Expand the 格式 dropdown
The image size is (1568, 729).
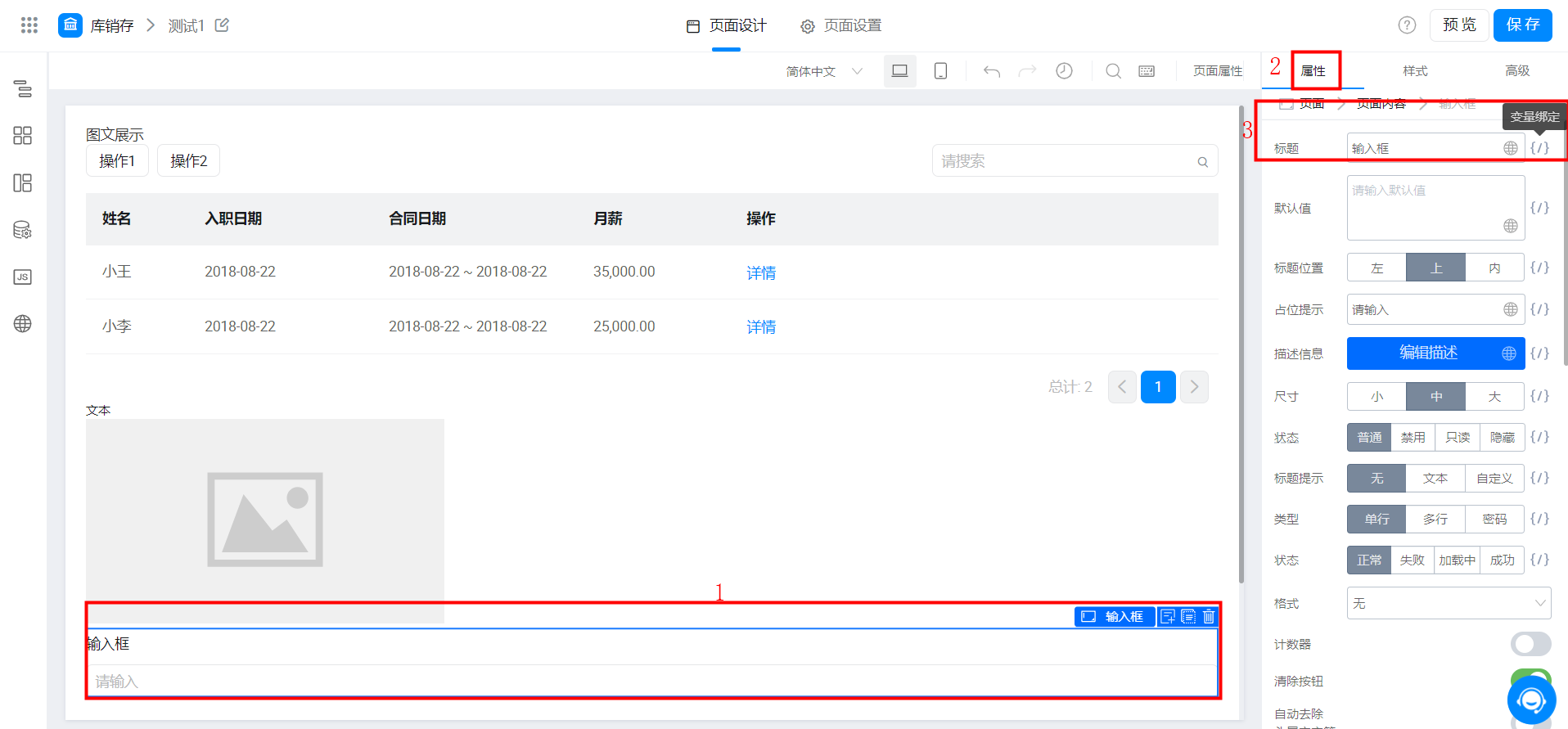click(1449, 604)
